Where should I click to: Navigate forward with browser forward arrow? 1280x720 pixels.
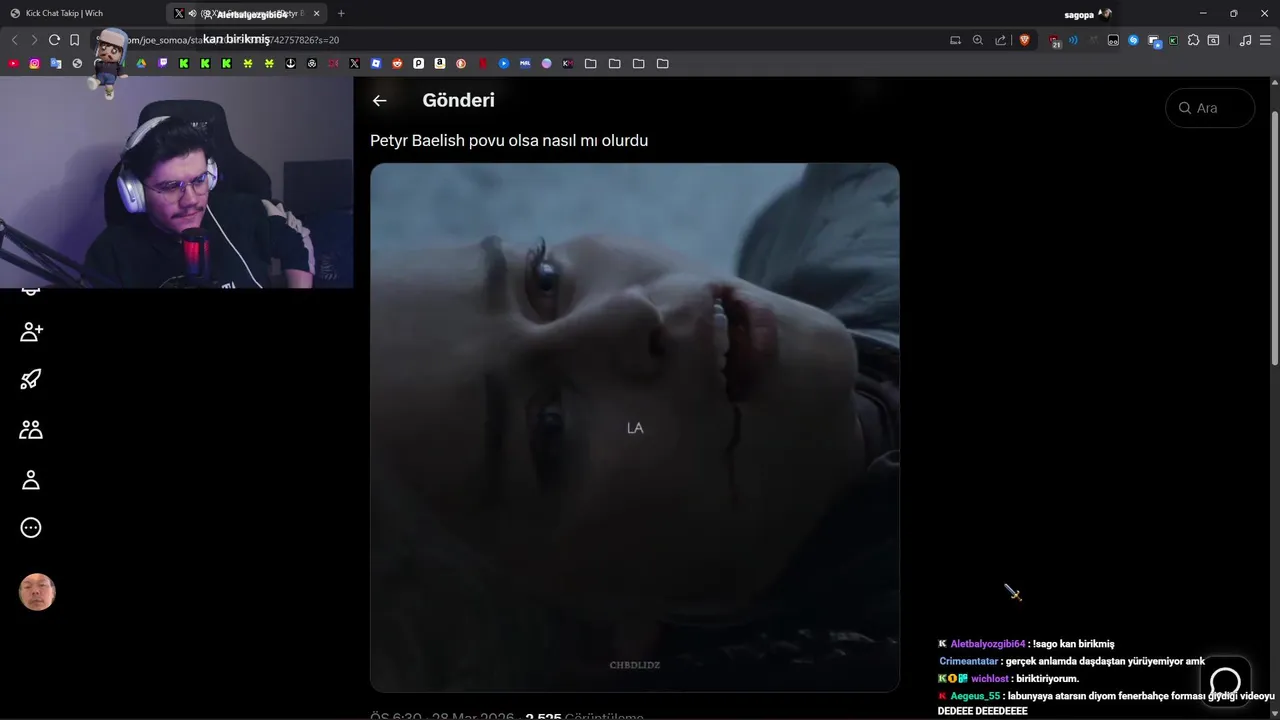34,40
